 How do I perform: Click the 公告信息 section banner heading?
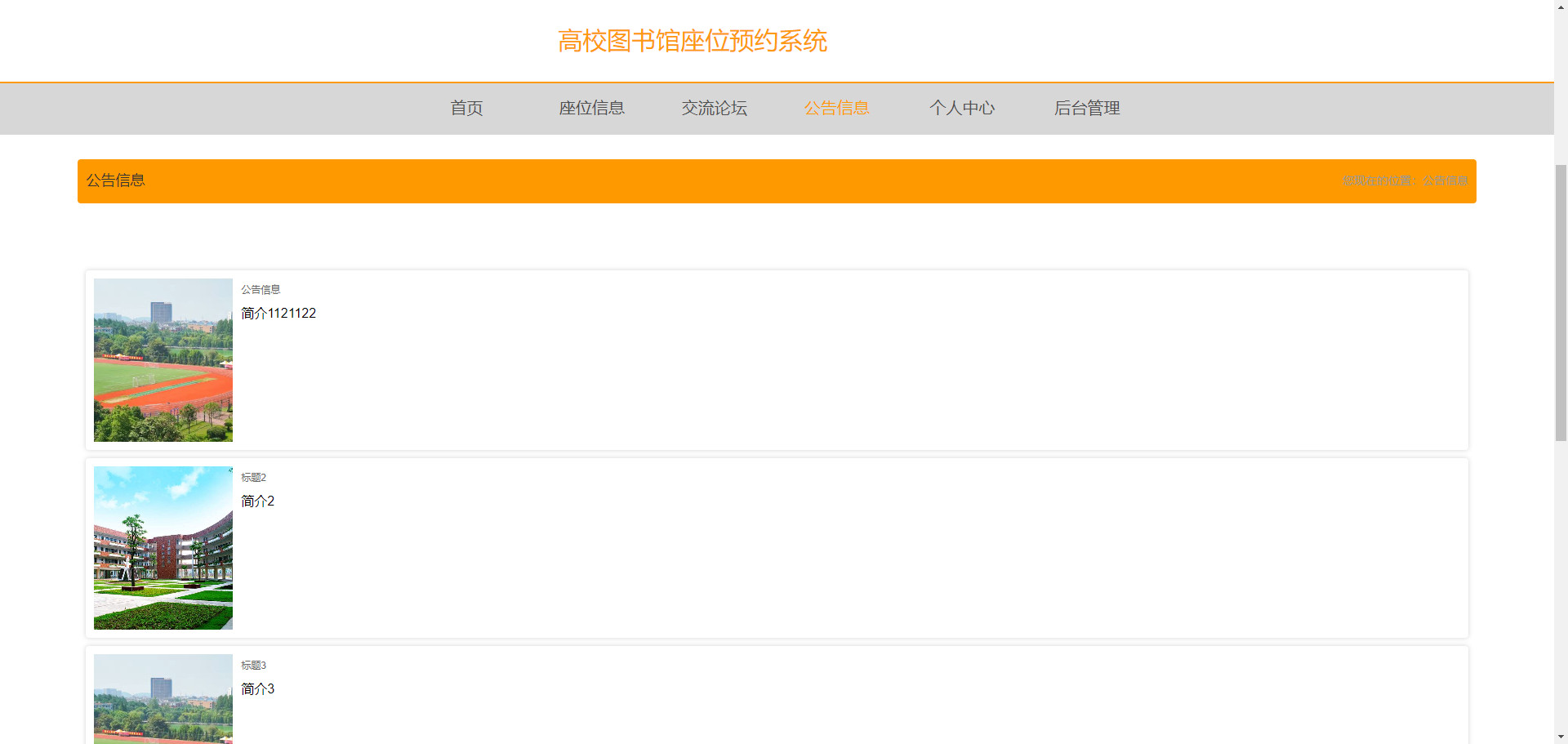click(116, 180)
